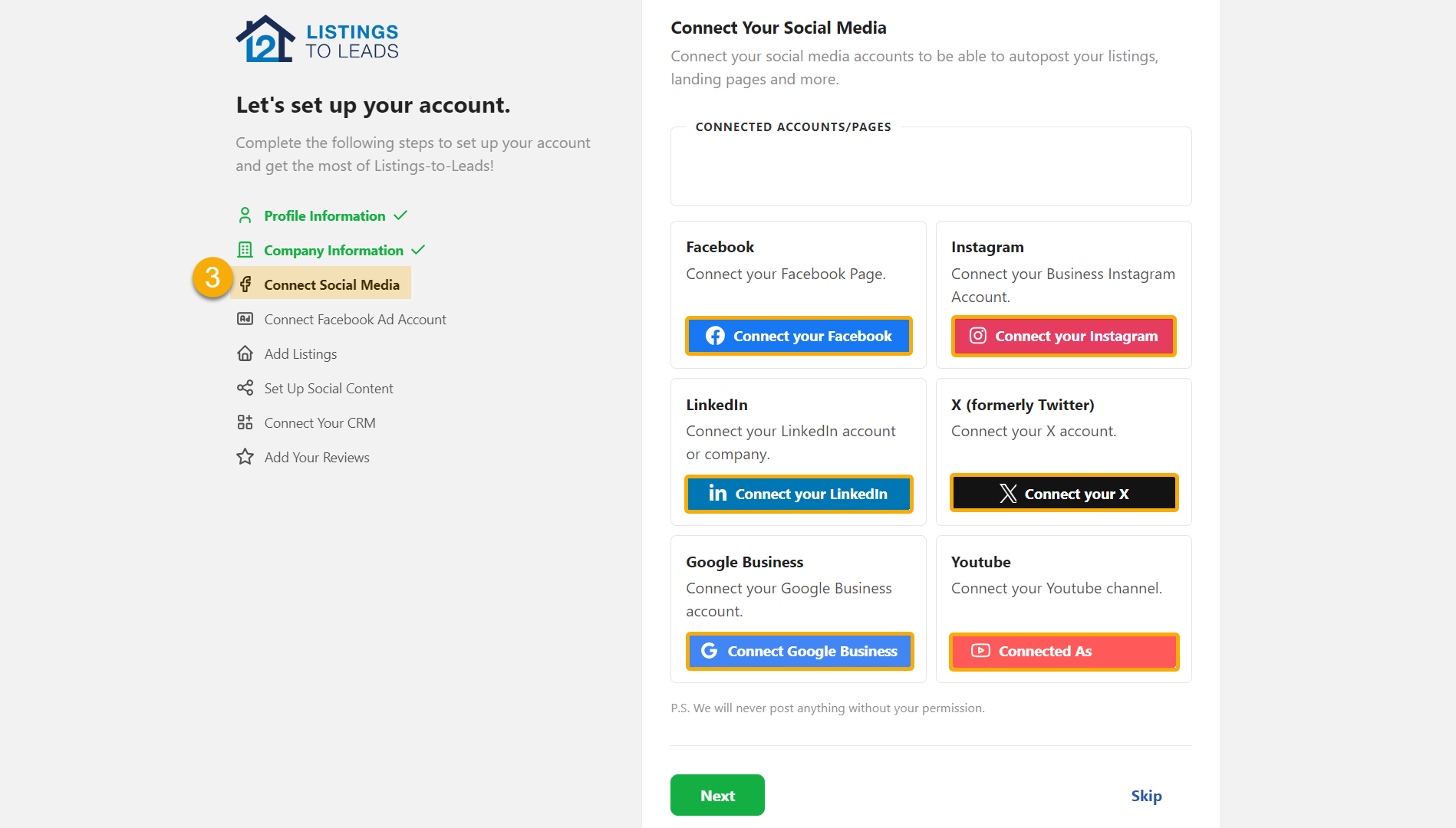Viewport: 1456px width, 828px height.
Task: Click the Ad icon for Facebook Ad Account
Action: click(245, 319)
